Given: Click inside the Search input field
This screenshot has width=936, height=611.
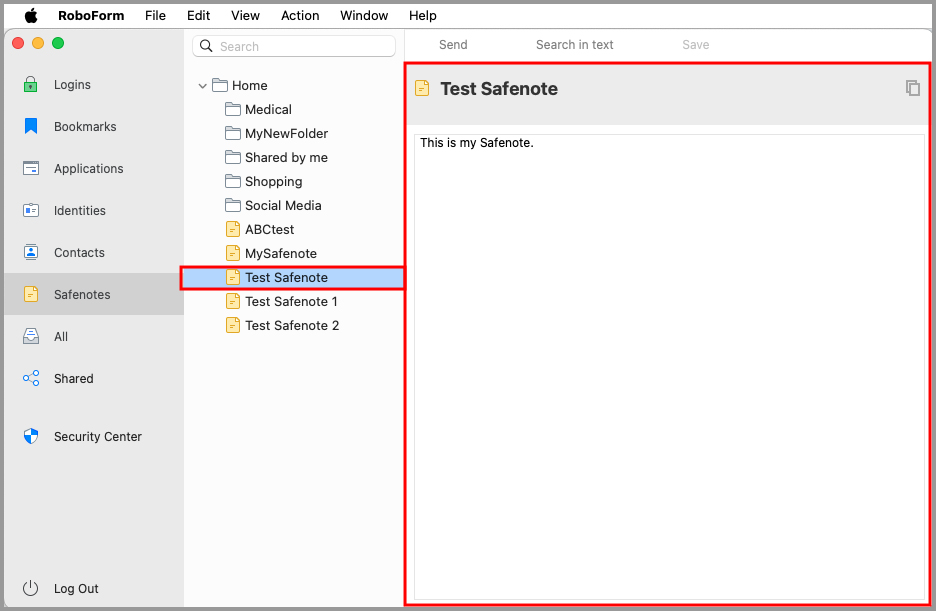Looking at the screenshot, I should (x=294, y=46).
